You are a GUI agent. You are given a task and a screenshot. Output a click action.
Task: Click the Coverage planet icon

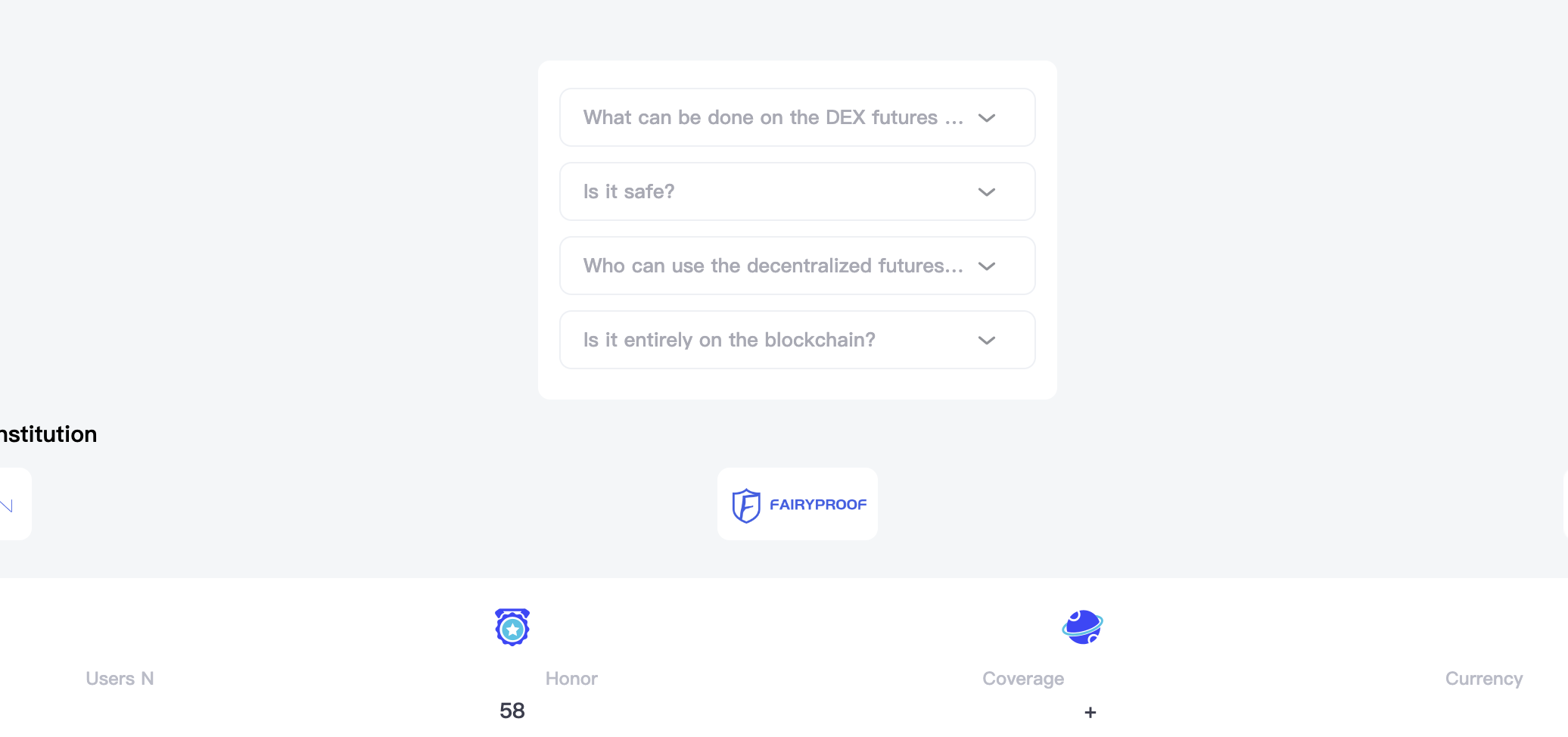(x=1082, y=627)
